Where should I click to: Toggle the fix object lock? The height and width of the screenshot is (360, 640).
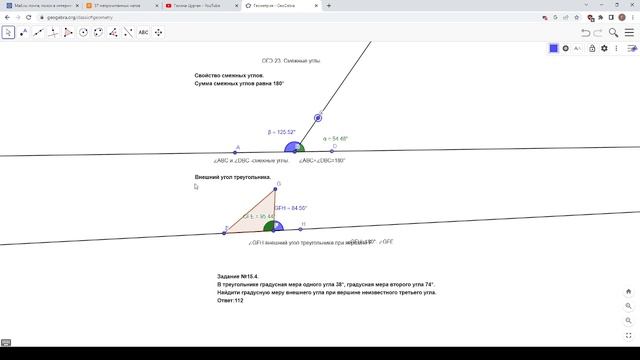pyautogui.click(x=592, y=49)
